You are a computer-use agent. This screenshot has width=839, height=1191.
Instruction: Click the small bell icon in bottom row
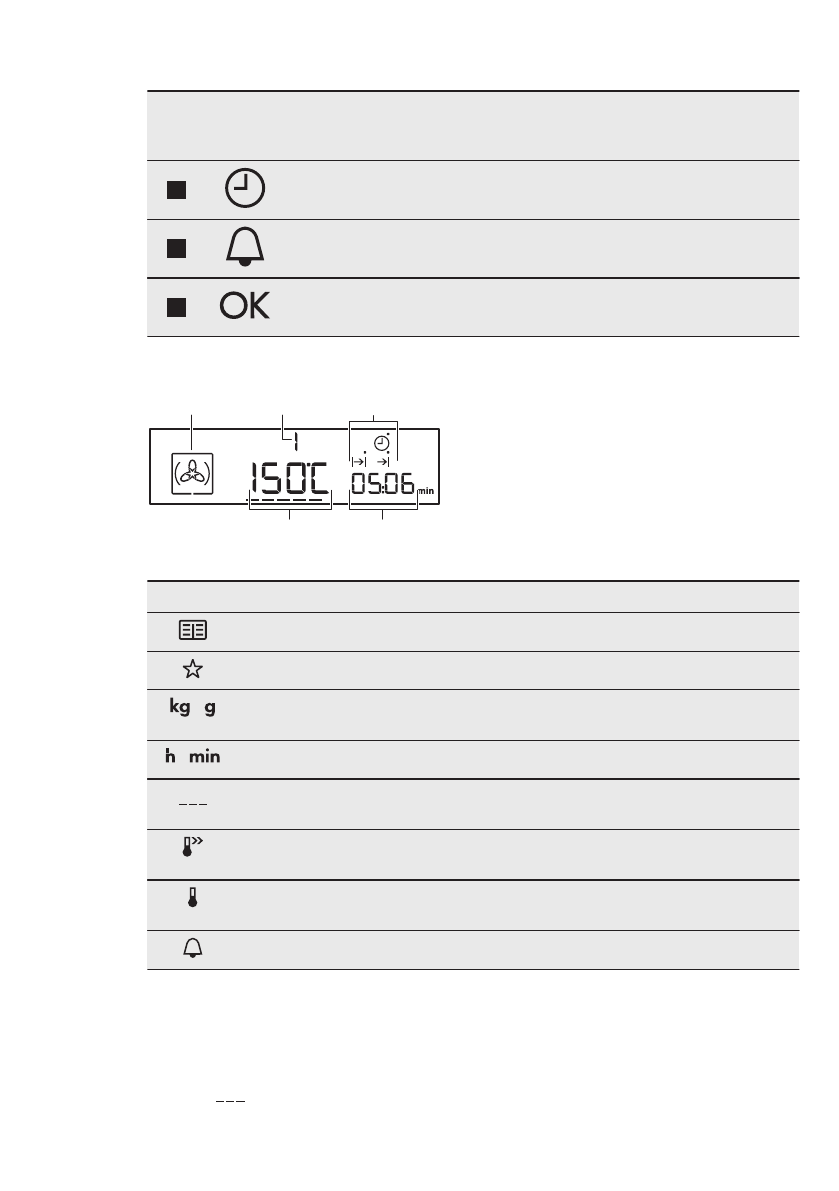(191, 950)
